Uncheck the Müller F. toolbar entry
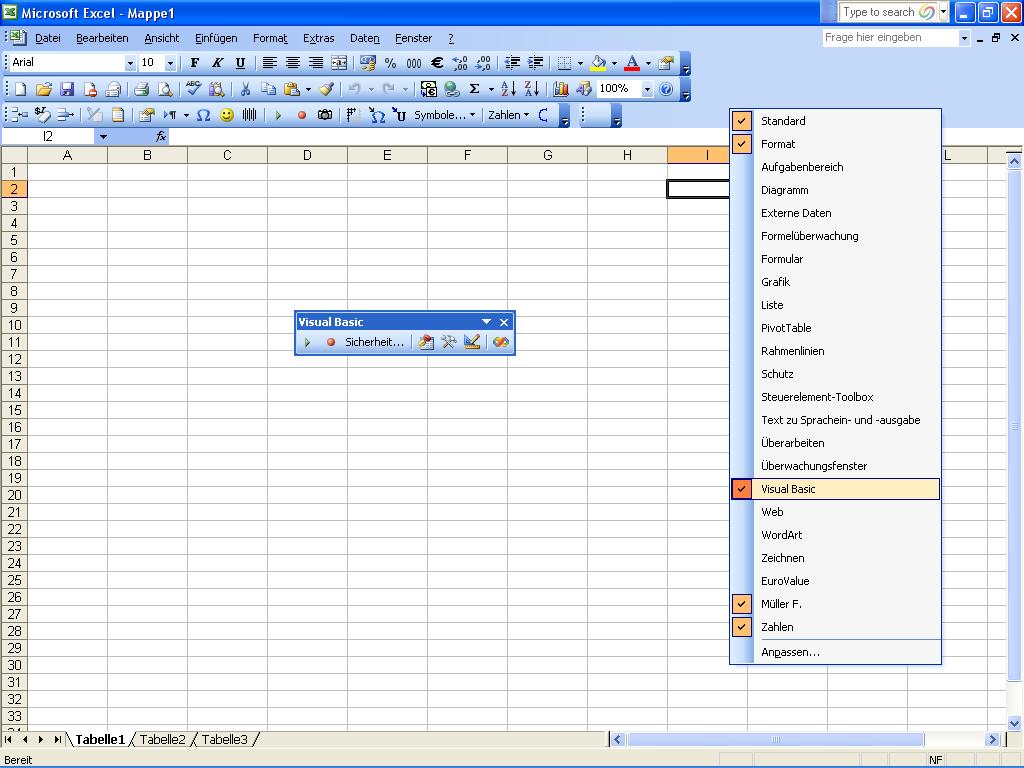The image size is (1024, 768). click(x=836, y=603)
